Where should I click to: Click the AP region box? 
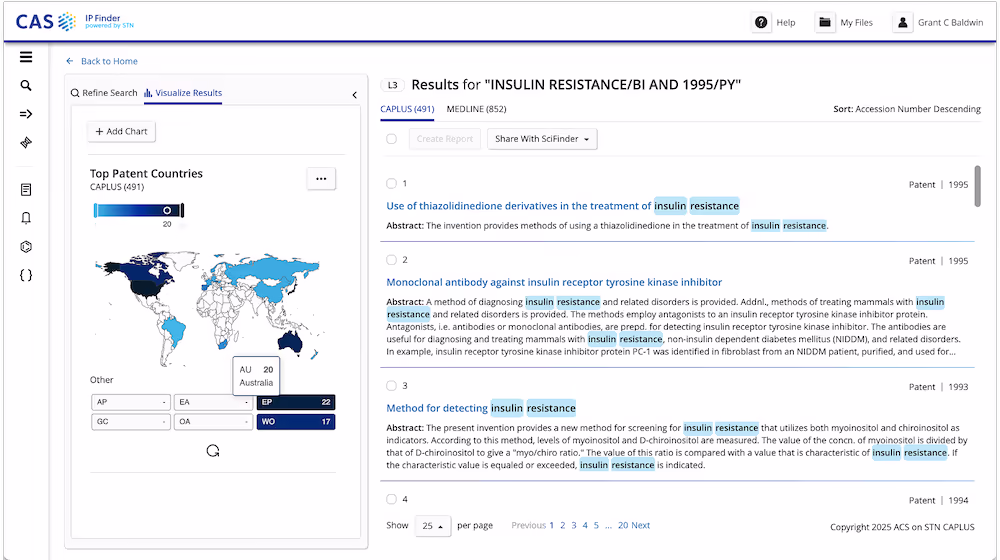pos(131,402)
